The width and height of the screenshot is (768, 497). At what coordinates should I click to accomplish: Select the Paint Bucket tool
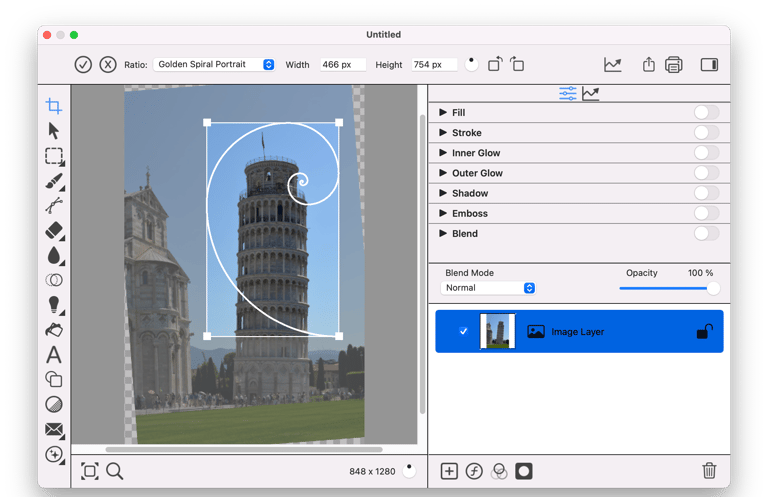pyautogui.click(x=54, y=330)
